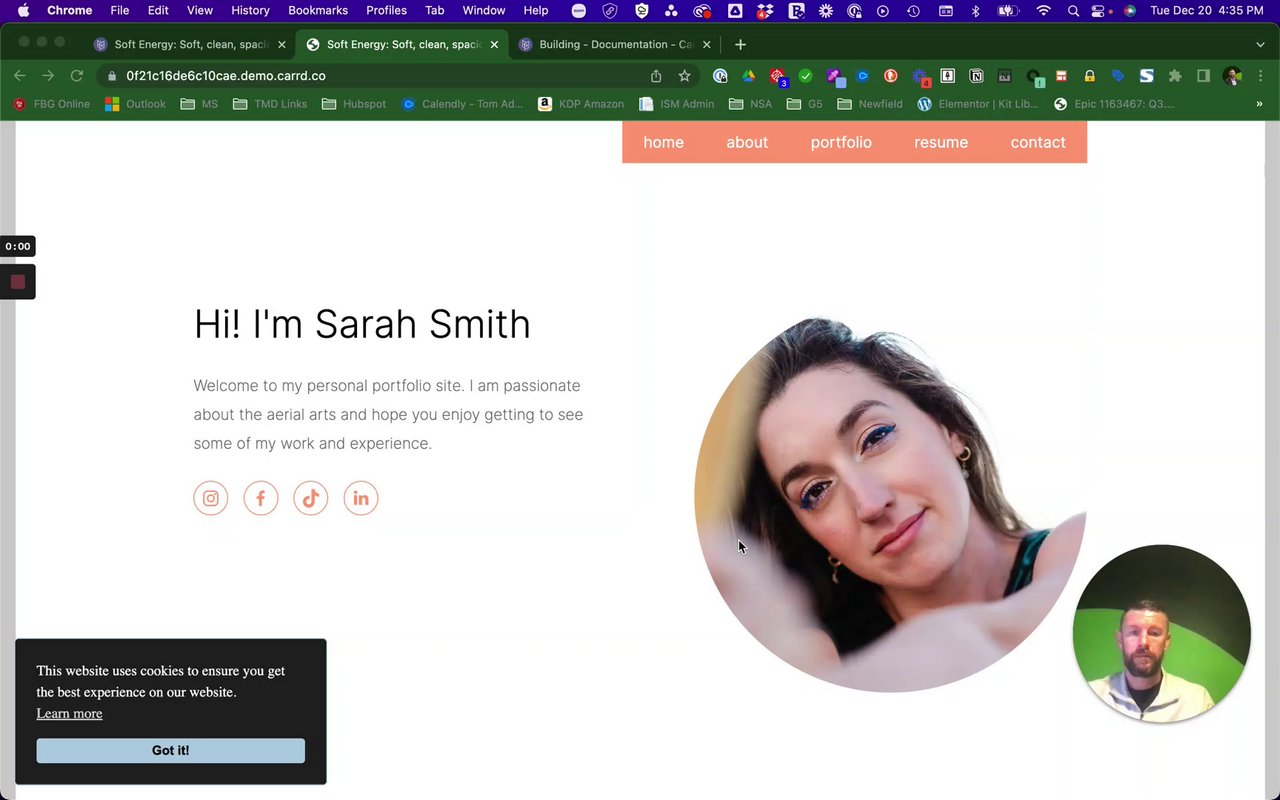
Task: Click the presenter webcam bubble
Action: coord(1162,633)
